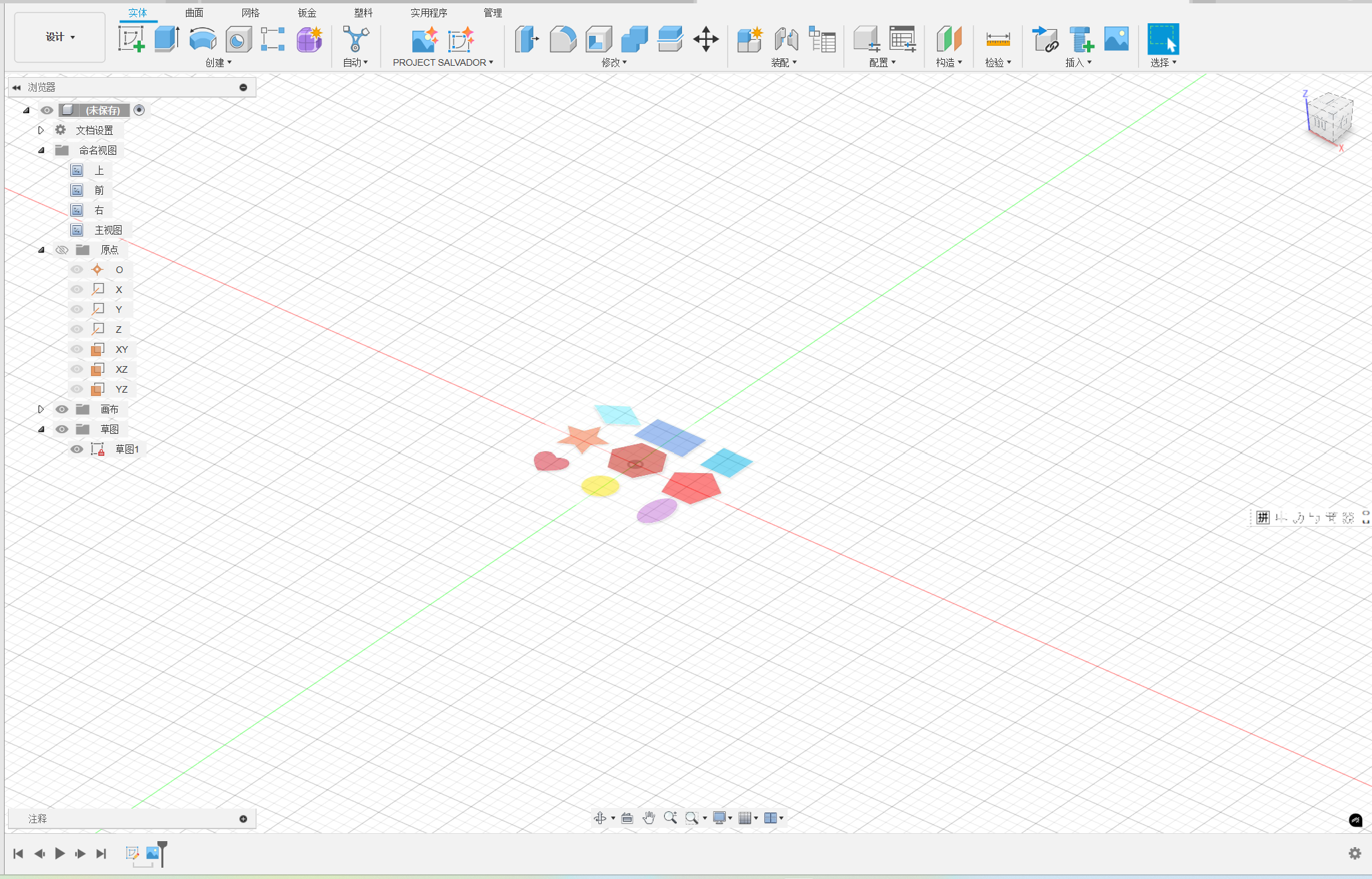Switch to the 网格 tab
The height and width of the screenshot is (879, 1372).
point(250,13)
